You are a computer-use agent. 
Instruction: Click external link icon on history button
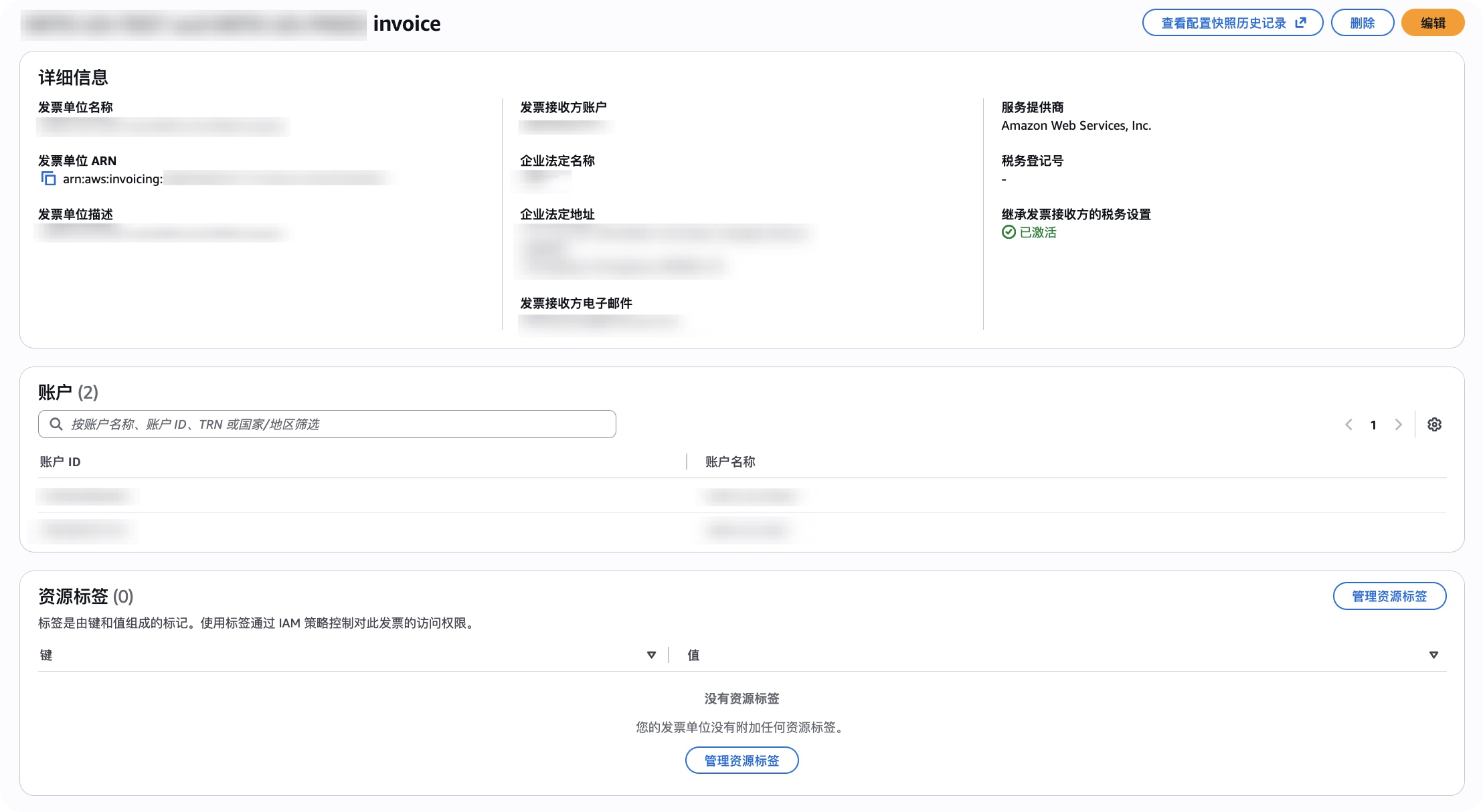[1300, 23]
